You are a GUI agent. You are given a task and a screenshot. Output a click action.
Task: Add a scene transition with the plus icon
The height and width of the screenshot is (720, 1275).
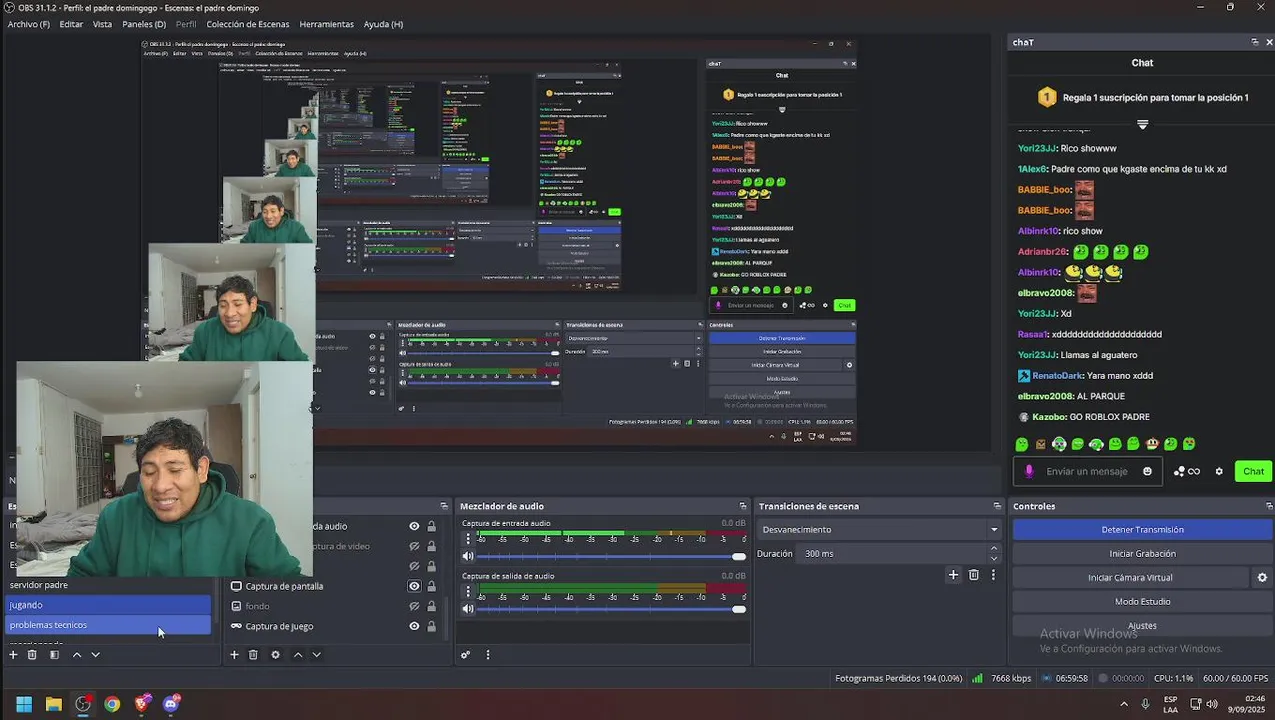(953, 575)
